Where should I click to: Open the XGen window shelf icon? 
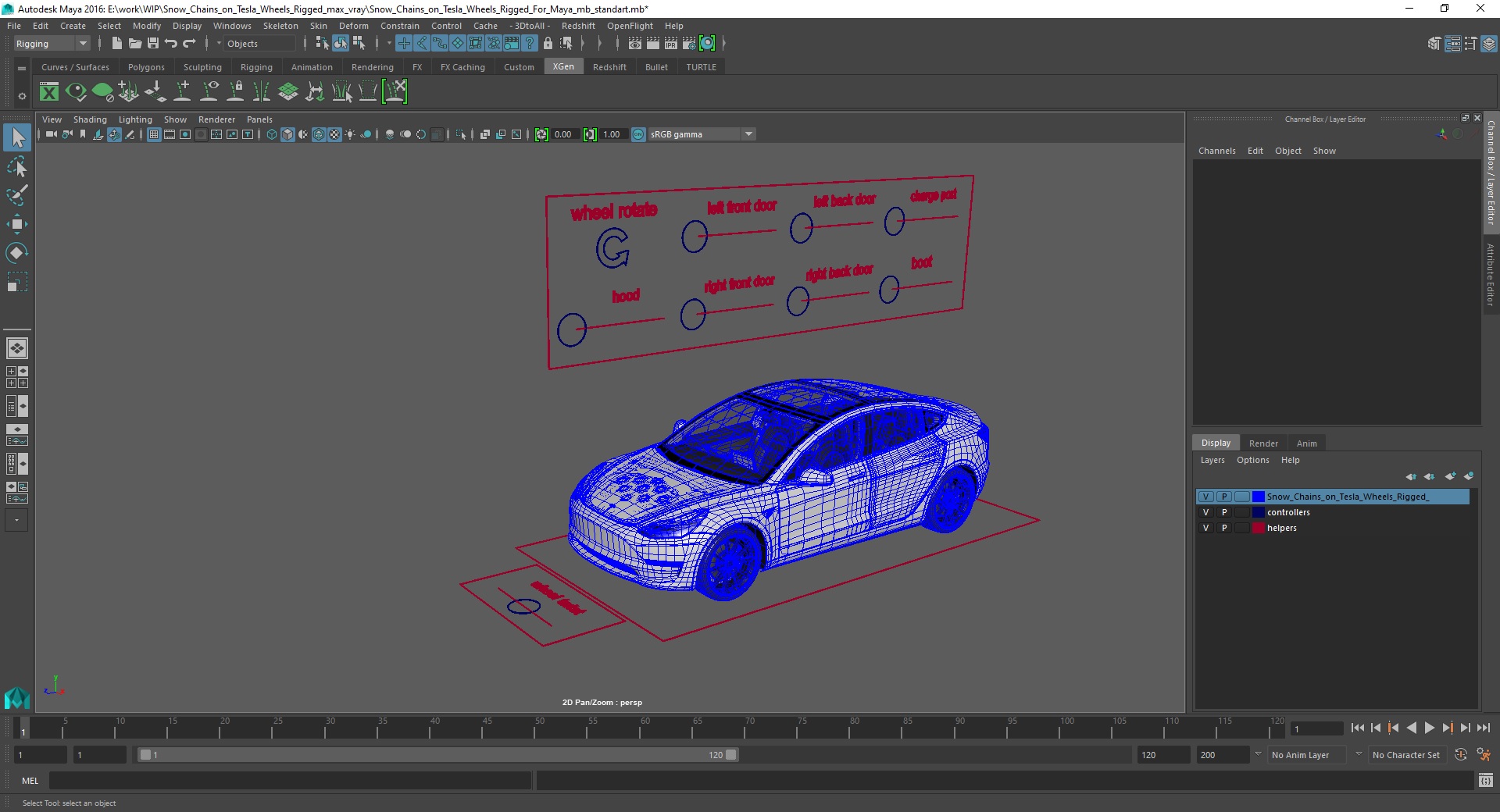[49, 91]
